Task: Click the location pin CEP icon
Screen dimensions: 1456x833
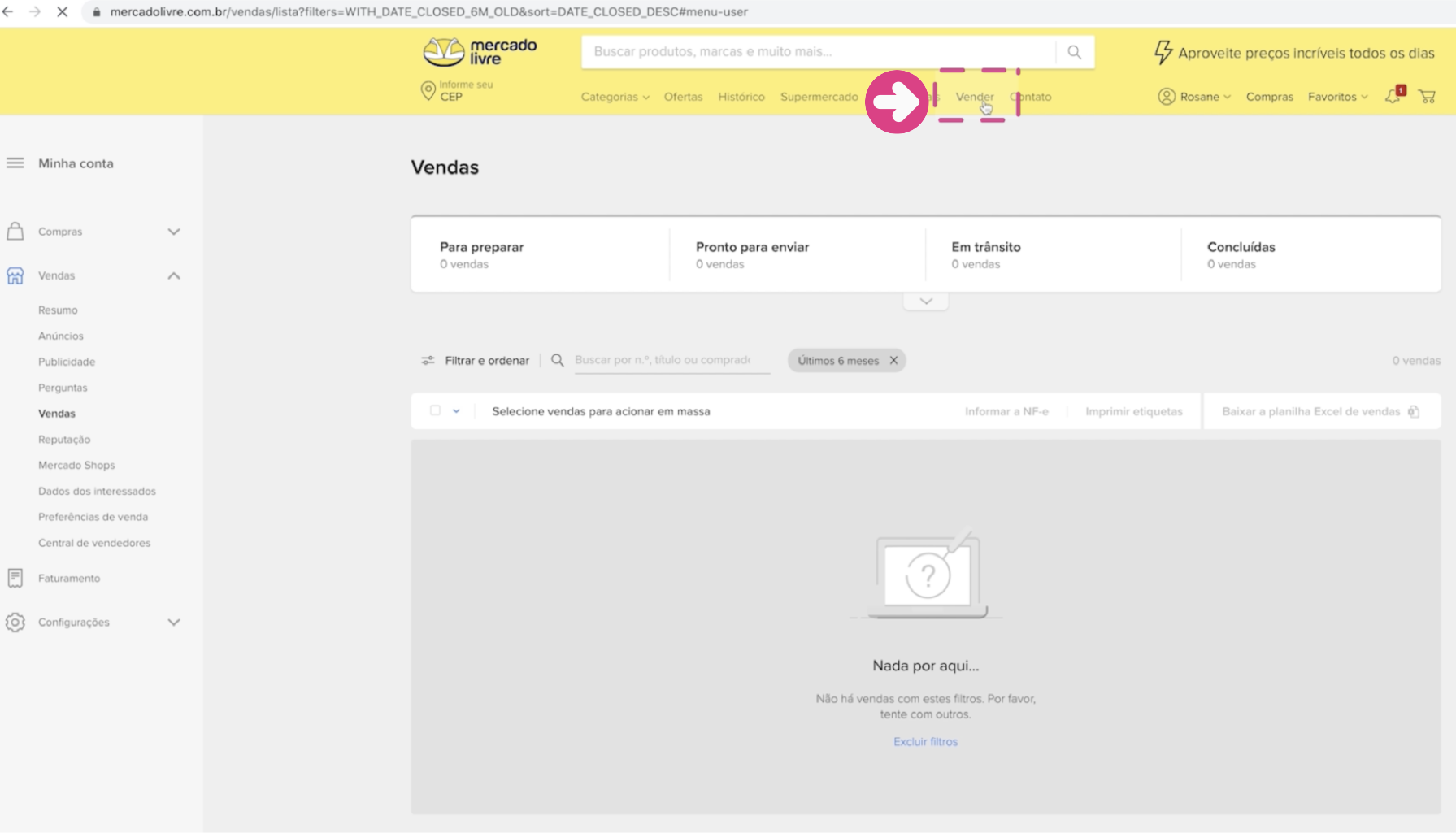Action: (428, 90)
